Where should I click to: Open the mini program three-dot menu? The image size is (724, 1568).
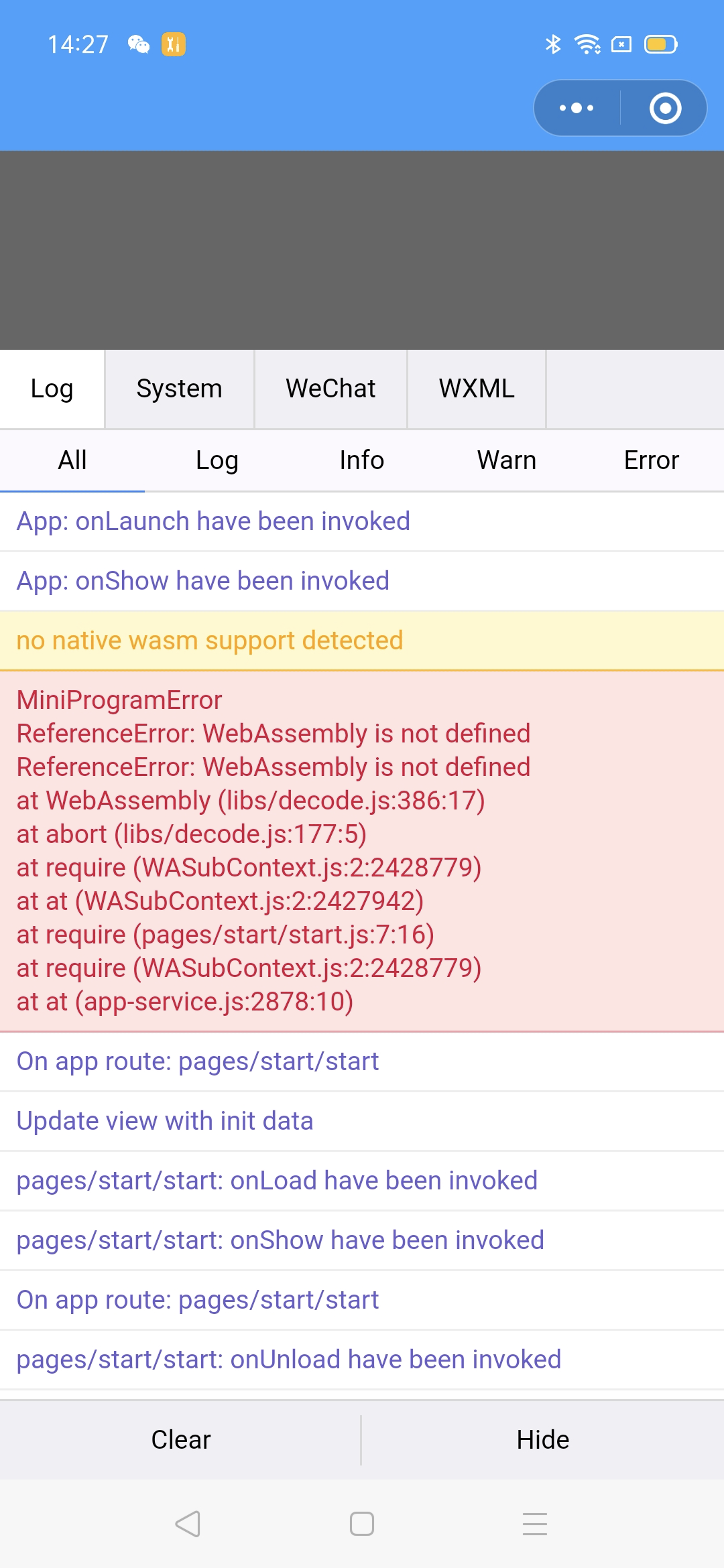click(577, 108)
